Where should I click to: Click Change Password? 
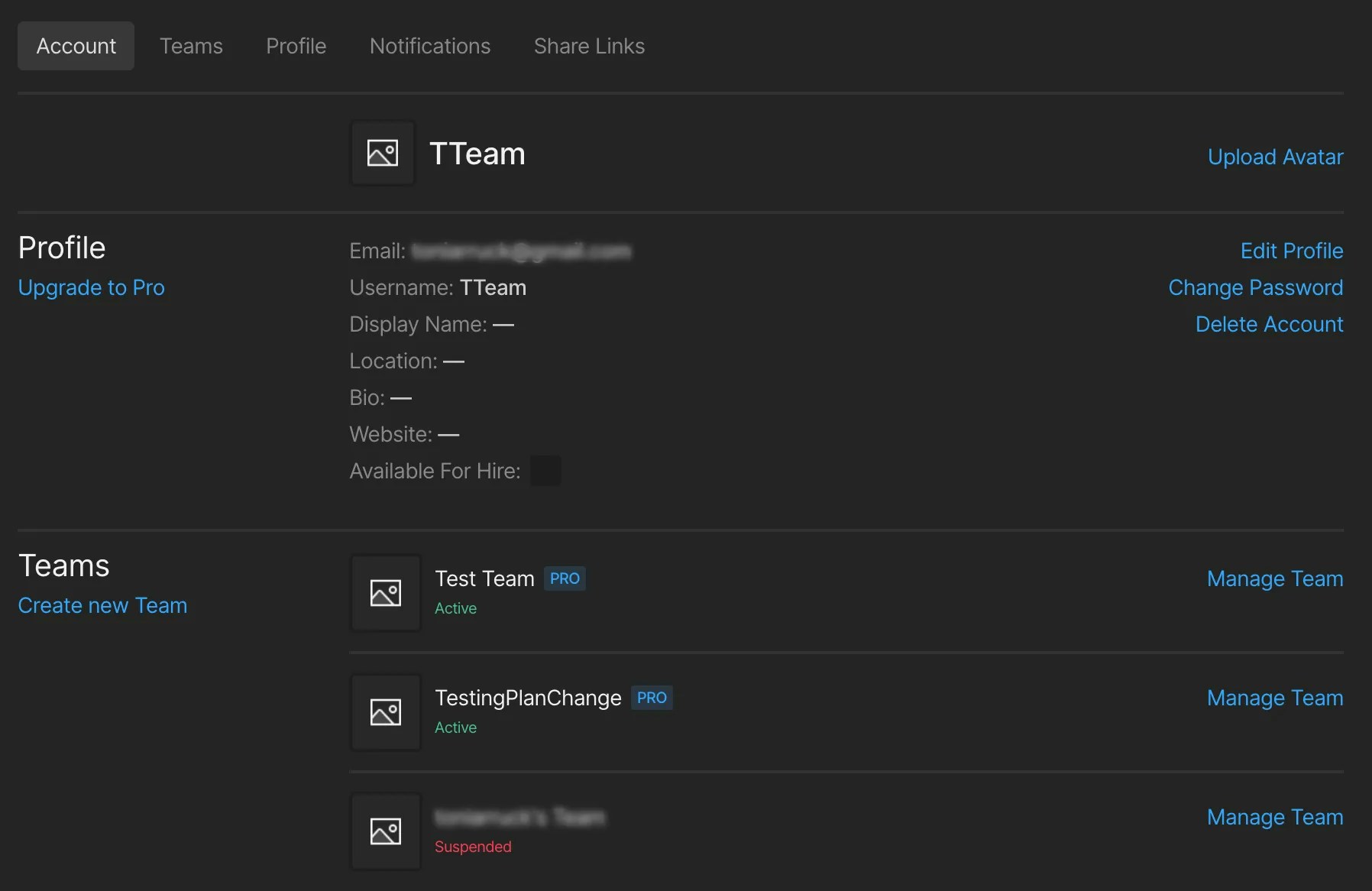tap(1255, 287)
